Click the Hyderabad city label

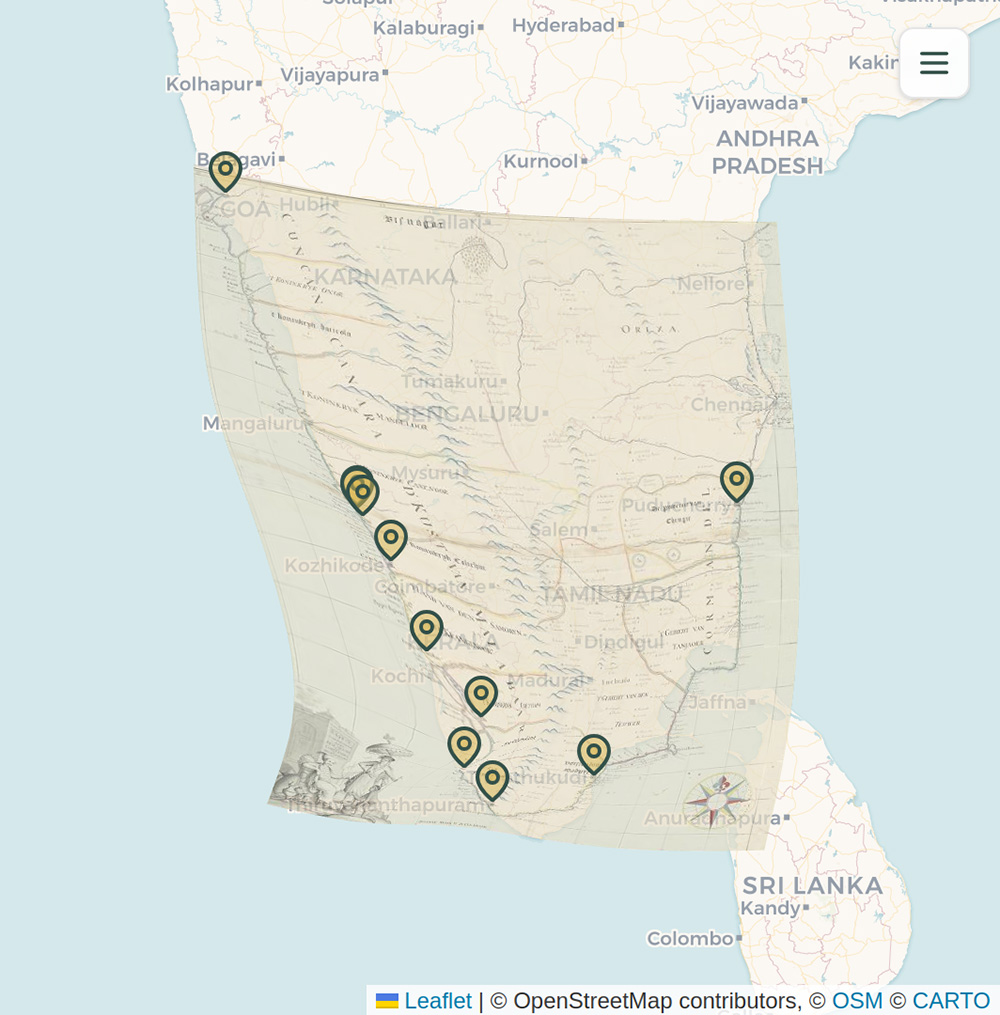[x=563, y=25]
